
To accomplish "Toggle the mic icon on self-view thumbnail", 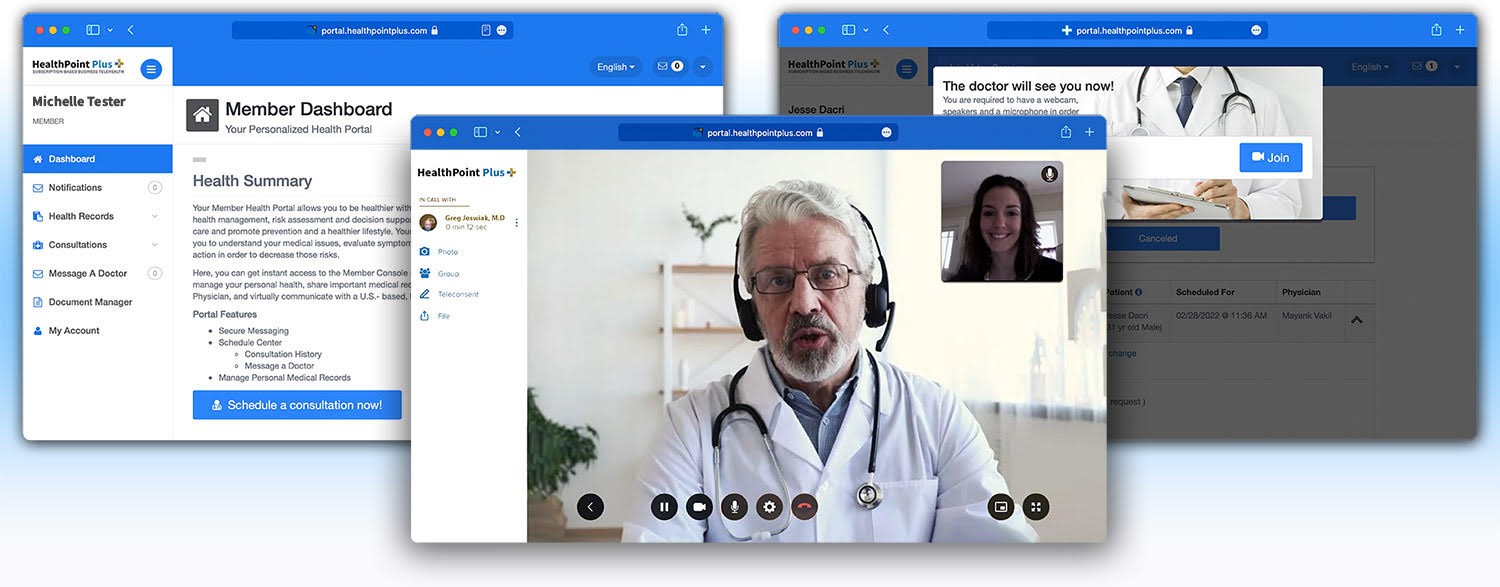I will point(1049,174).
